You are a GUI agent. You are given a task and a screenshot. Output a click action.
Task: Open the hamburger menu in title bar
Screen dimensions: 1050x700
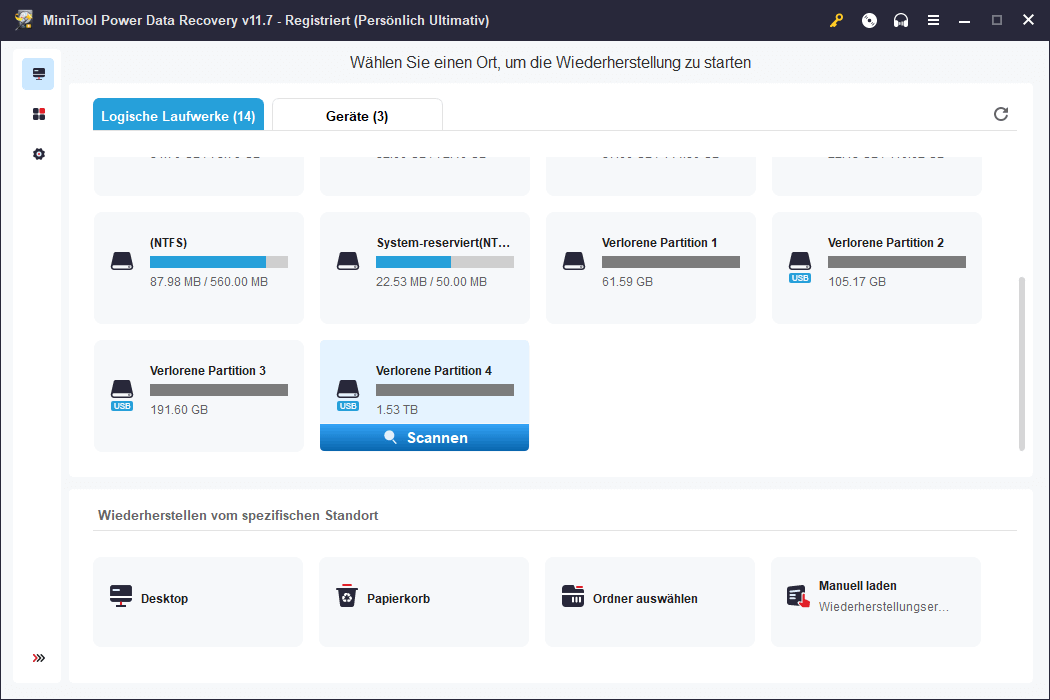(x=933, y=20)
